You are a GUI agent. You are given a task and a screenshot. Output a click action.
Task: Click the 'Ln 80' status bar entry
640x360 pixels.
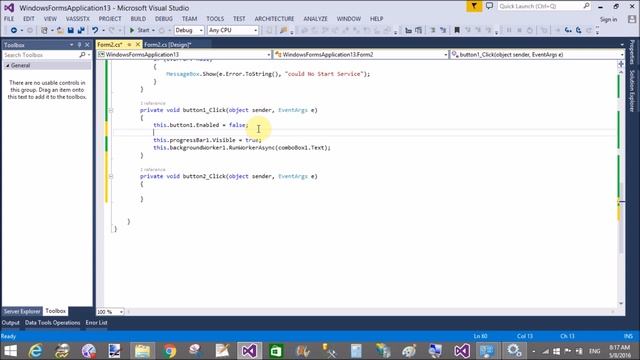[480, 336]
